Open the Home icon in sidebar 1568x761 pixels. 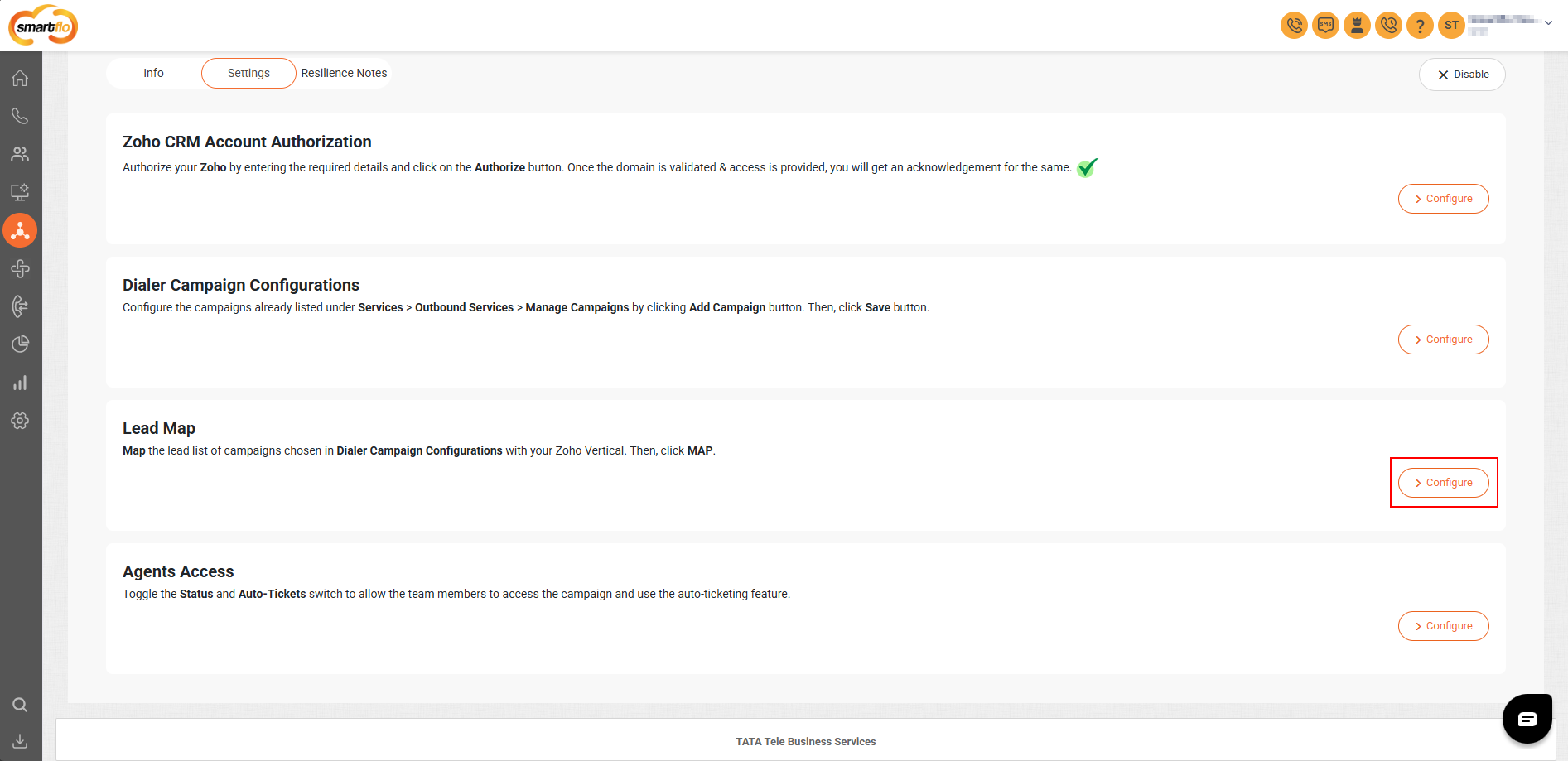click(20, 78)
